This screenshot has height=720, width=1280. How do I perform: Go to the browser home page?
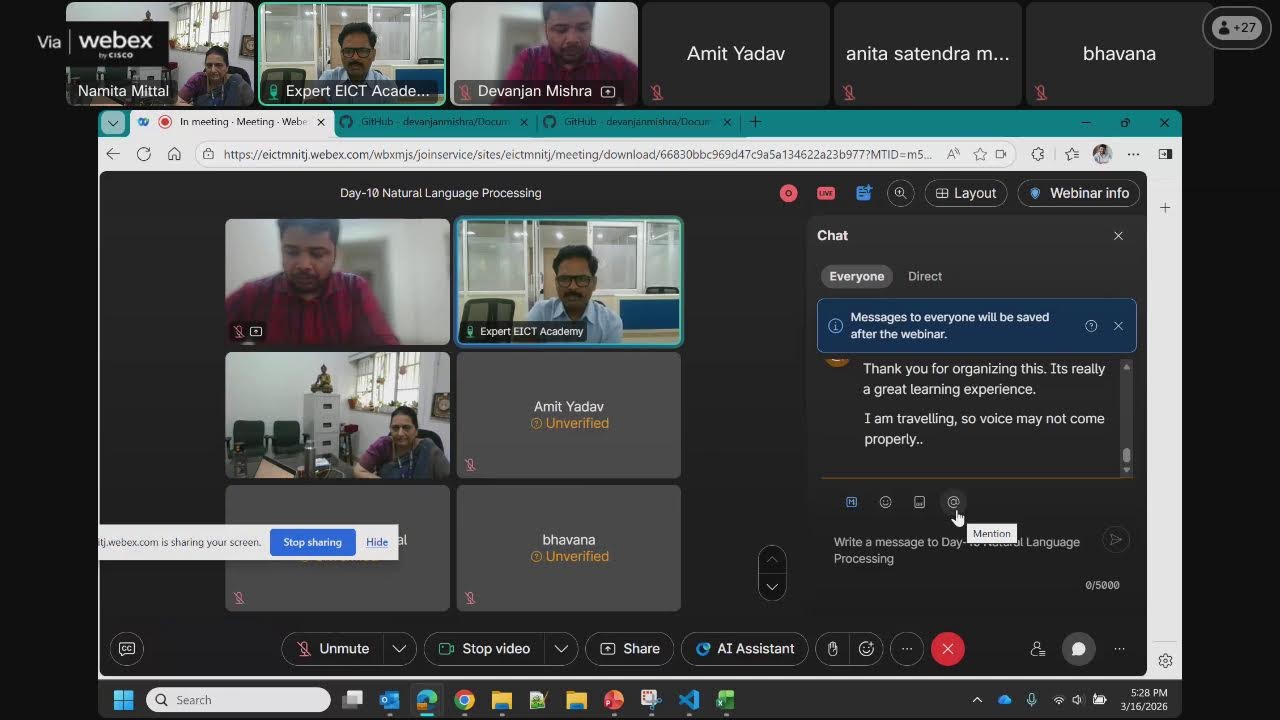tap(174, 154)
